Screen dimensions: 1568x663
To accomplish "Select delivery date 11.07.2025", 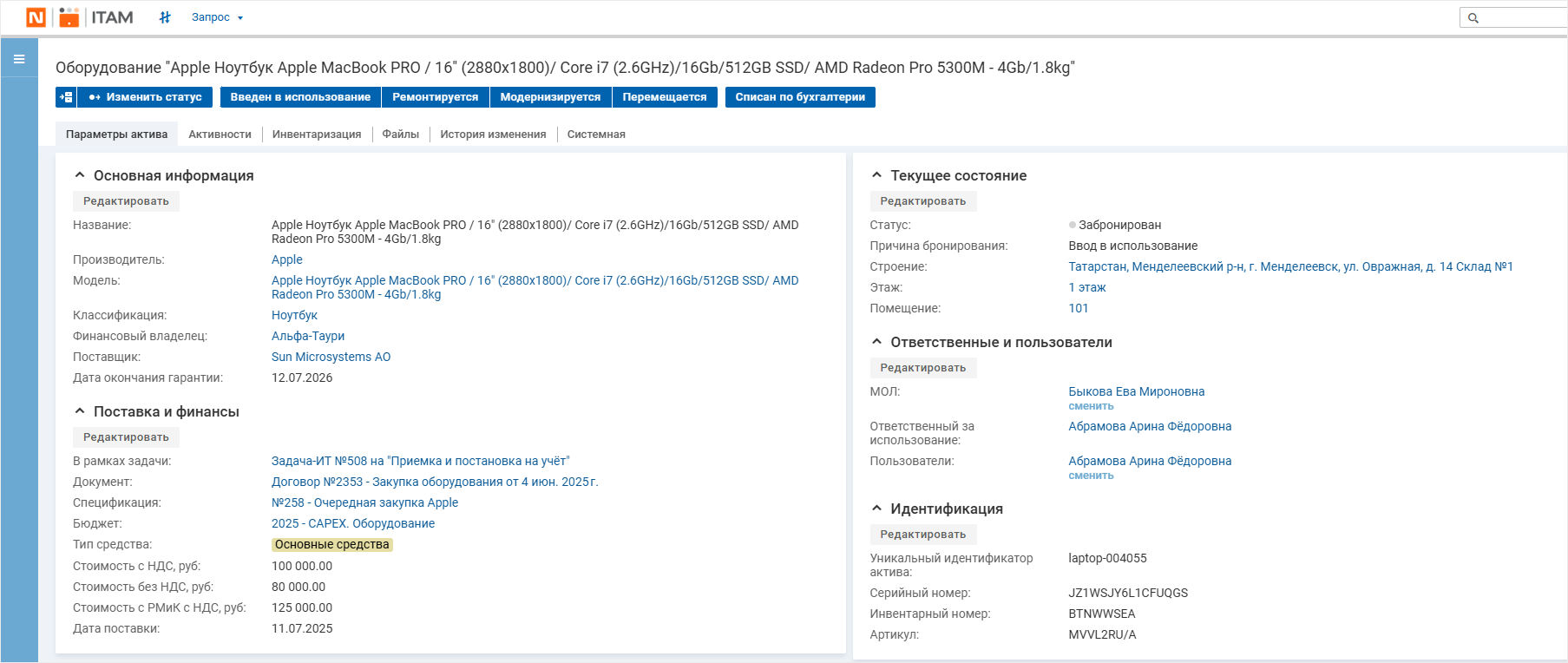I will (302, 628).
